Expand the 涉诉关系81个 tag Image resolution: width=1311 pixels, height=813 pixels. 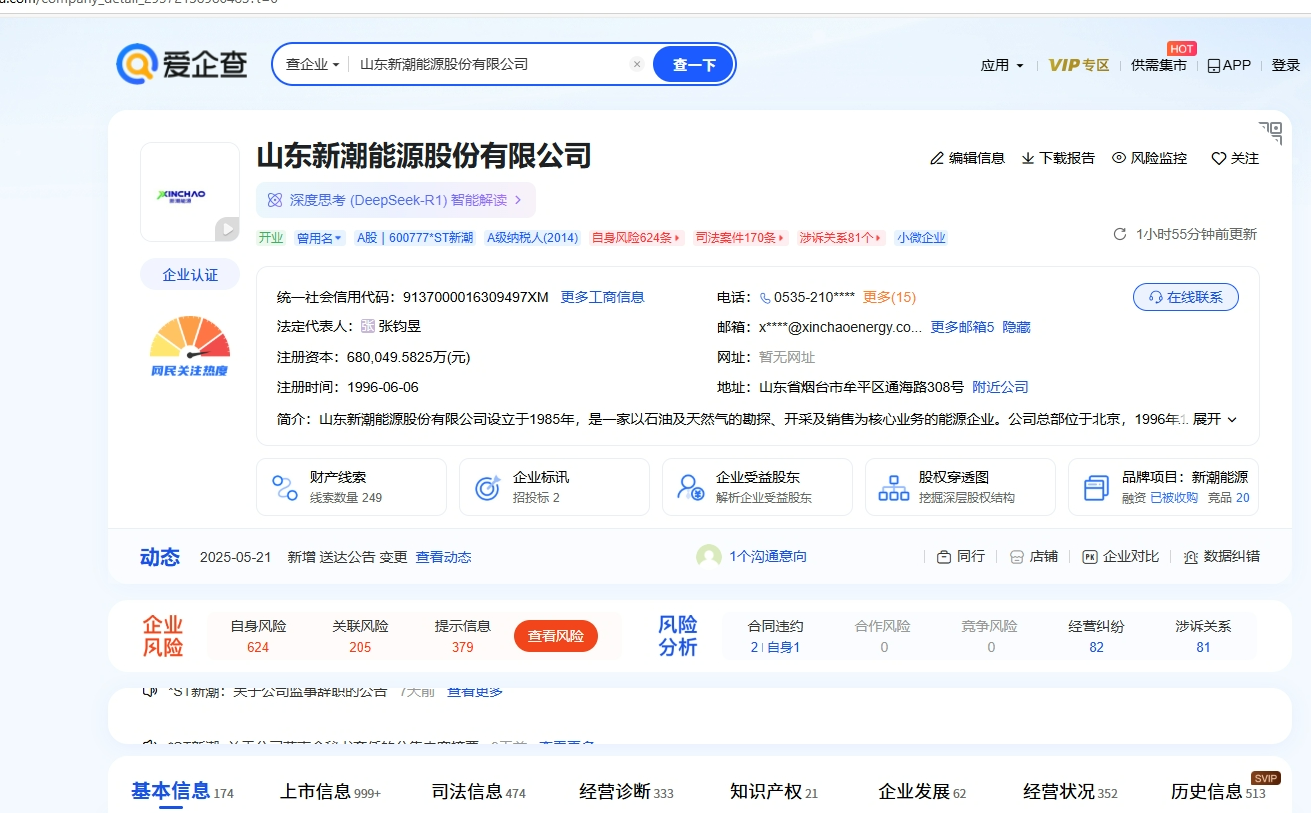(x=841, y=238)
